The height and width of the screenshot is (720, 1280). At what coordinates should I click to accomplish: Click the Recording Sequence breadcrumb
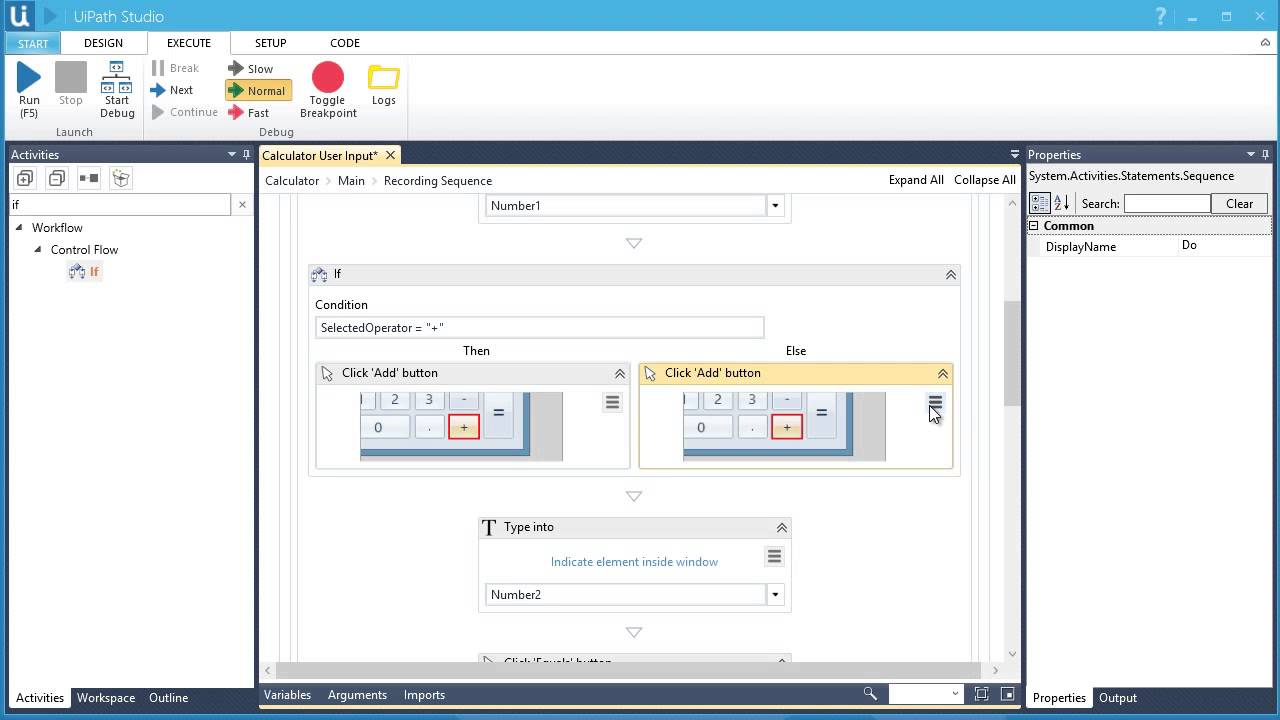[438, 181]
